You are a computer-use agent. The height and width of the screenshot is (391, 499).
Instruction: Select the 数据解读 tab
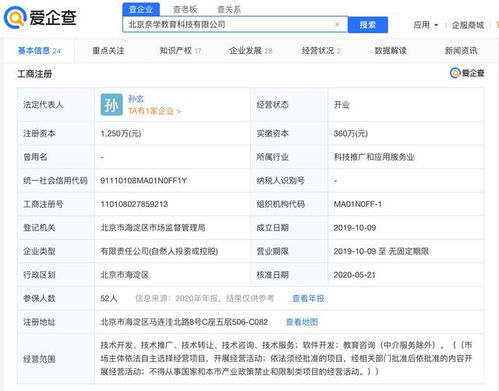pyautogui.click(x=390, y=51)
